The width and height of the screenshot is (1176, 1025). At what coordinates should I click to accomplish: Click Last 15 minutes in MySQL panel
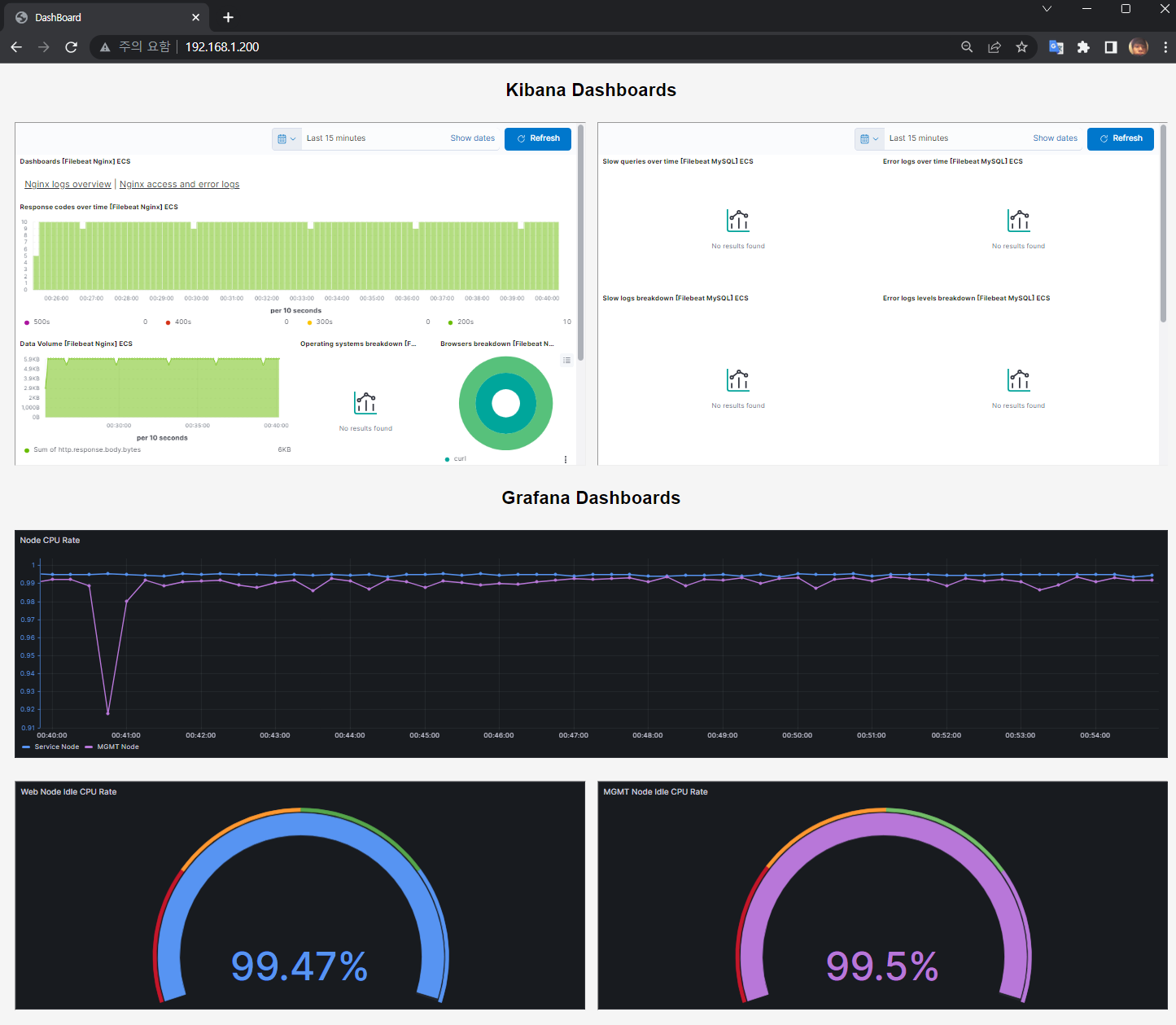(919, 138)
